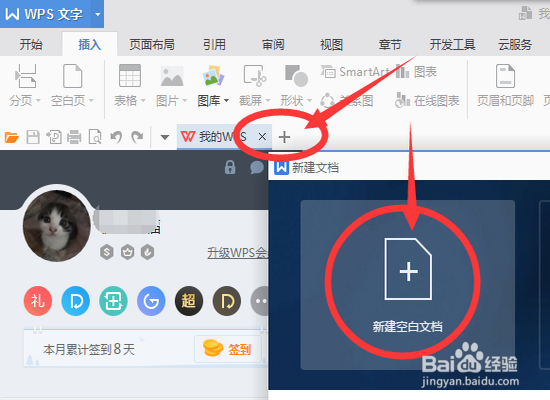The height and width of the screenshot is (400, 550).
Task: Switch to the 视图 tab
Action: (x=331, y=45)
